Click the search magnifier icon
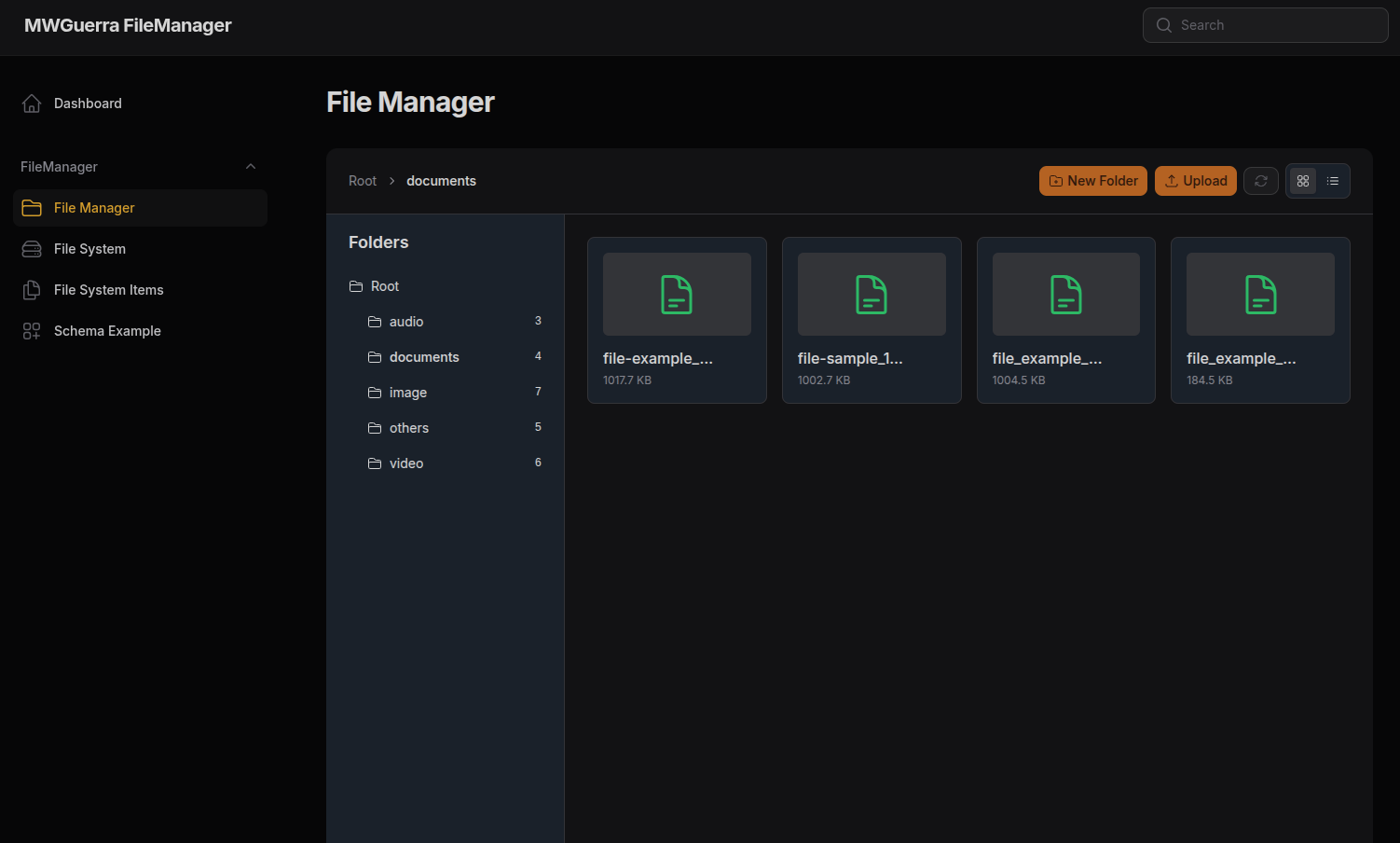The image size is (1400, 843). 1164,25
